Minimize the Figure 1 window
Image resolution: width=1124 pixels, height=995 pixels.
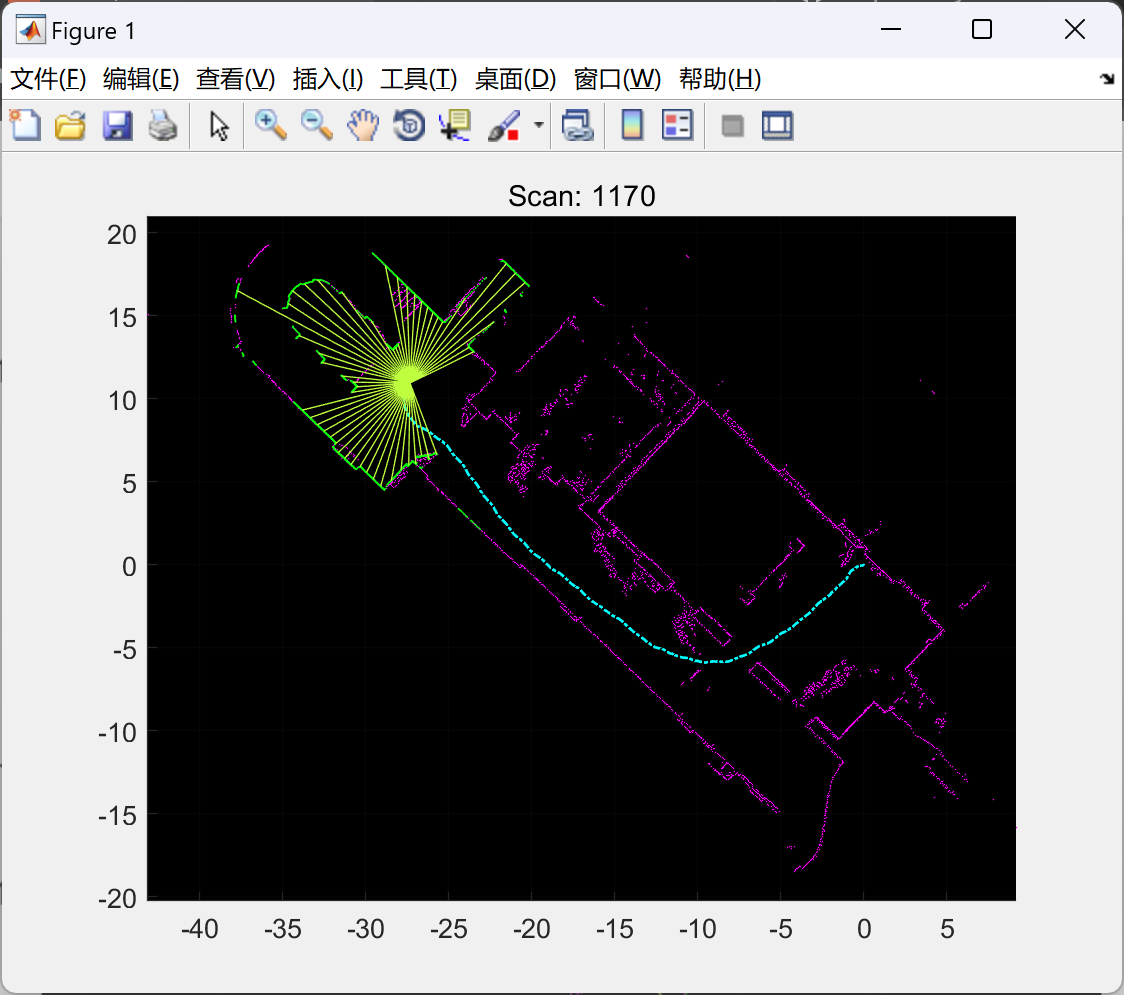pos(890,29)
